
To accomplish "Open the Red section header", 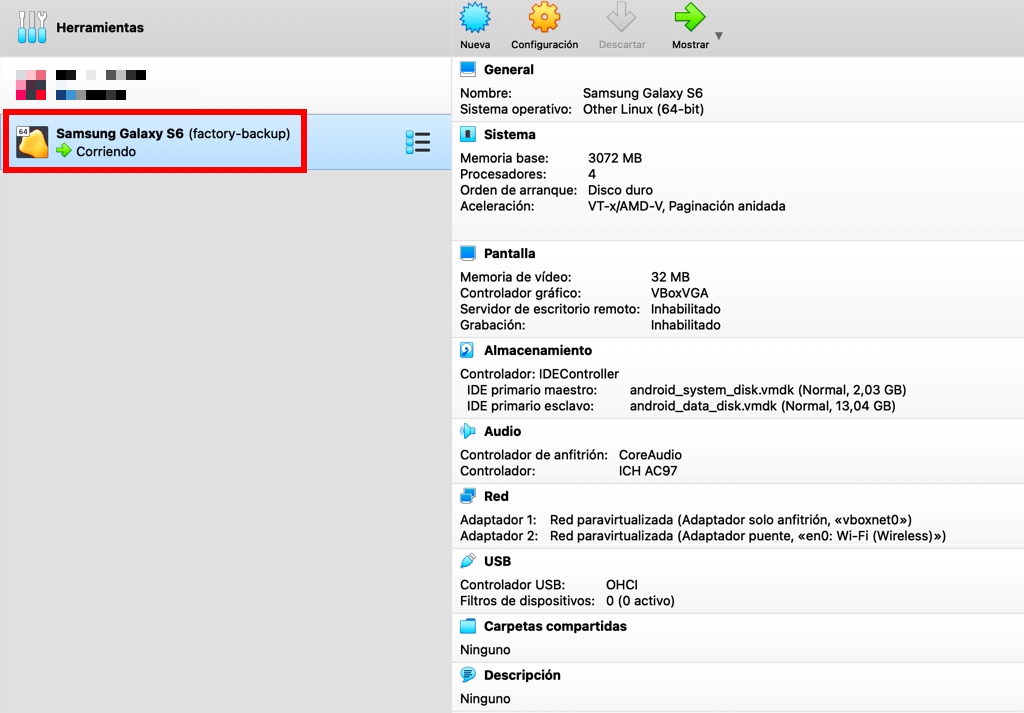I will [496, 496].
